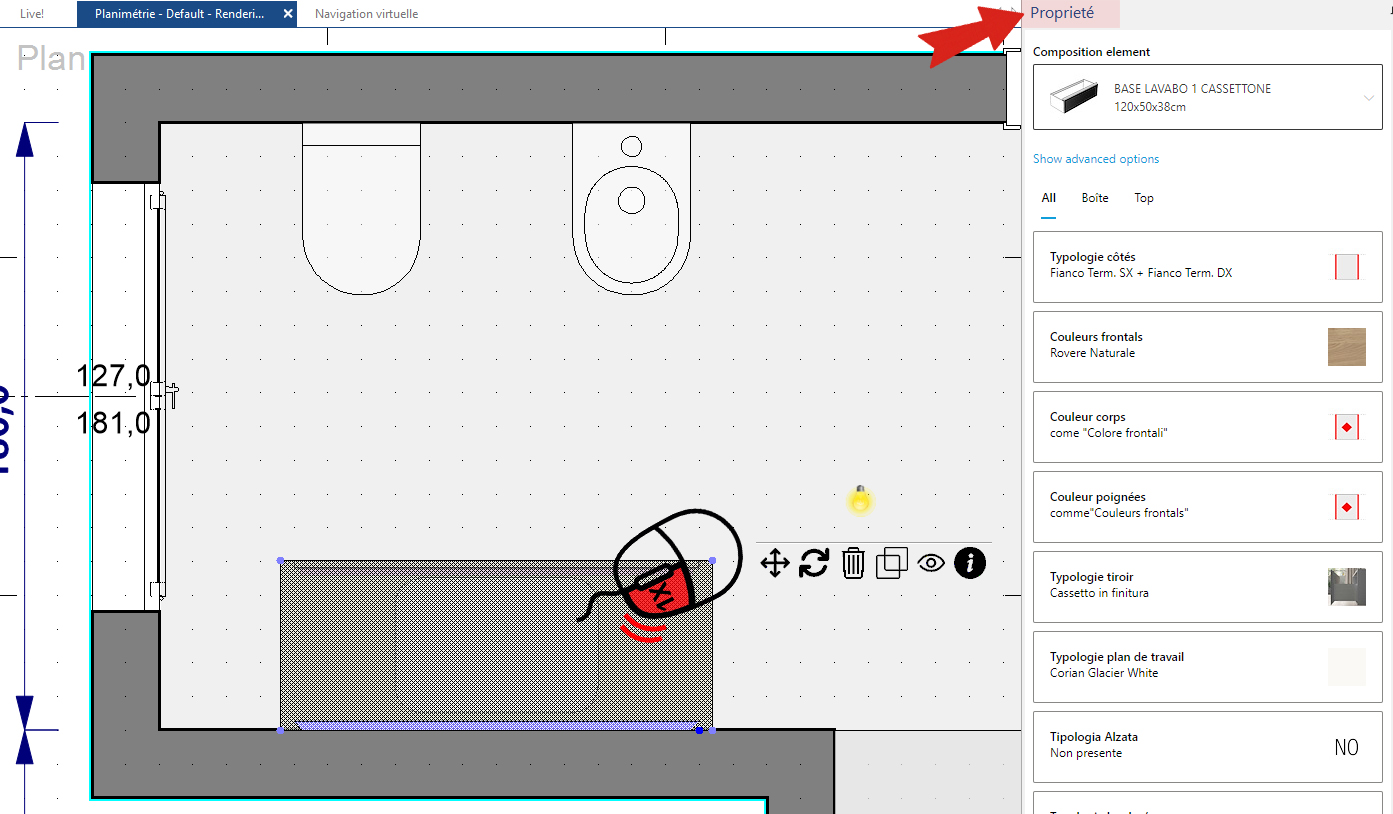The width and height of the screenshot is (1393, 814).
Task: Select the yellow light bulb
Action: coord(859,498)
